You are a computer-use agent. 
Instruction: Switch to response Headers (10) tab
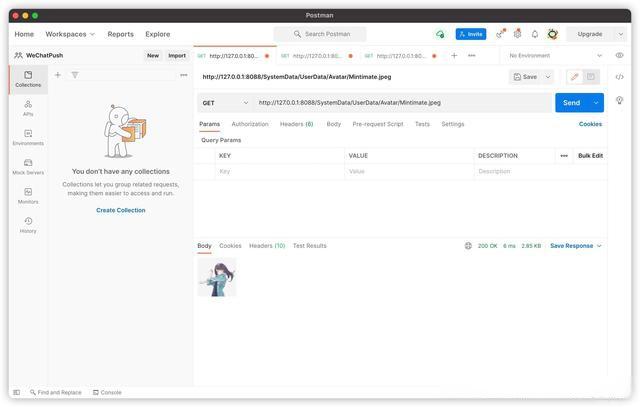267,246
